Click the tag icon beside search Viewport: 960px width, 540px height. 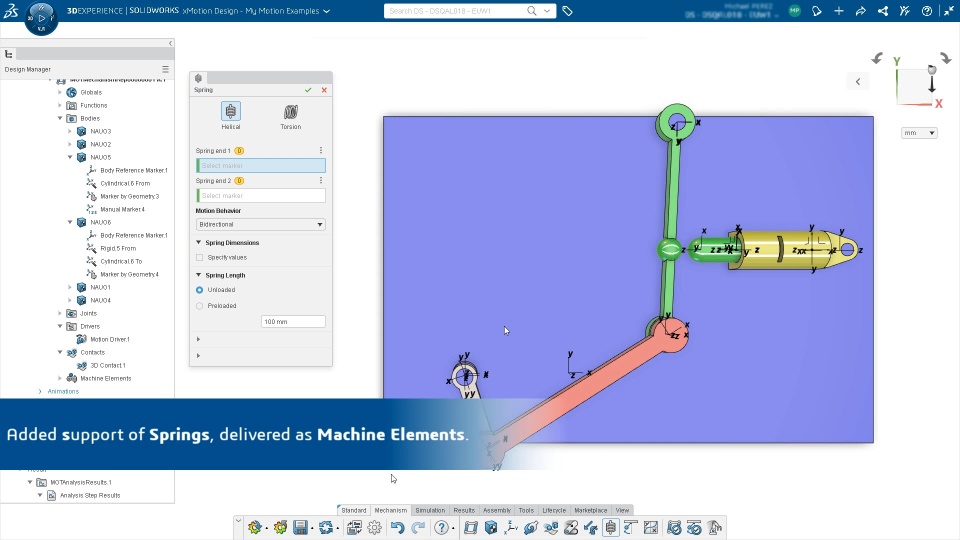click(x=568, y=11)
